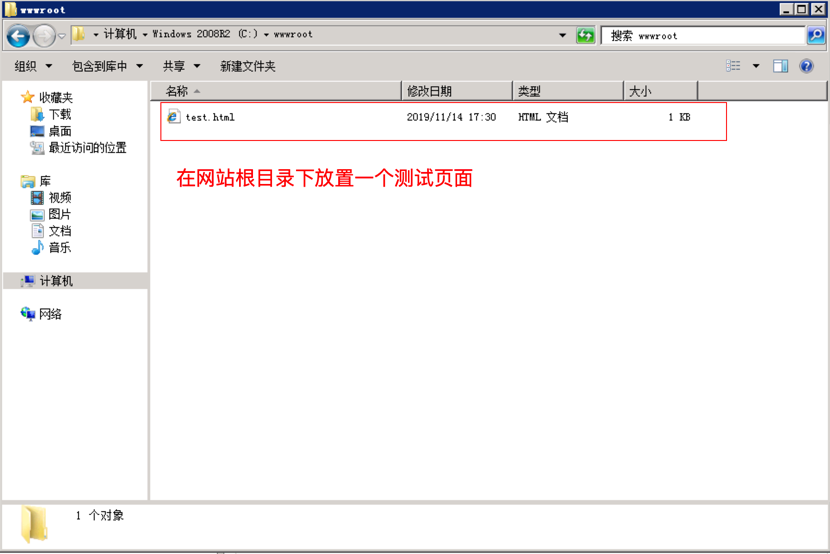Select 库 in the navigation pane
The height and width of the screenshot is (554, 830).
point(46,181)
